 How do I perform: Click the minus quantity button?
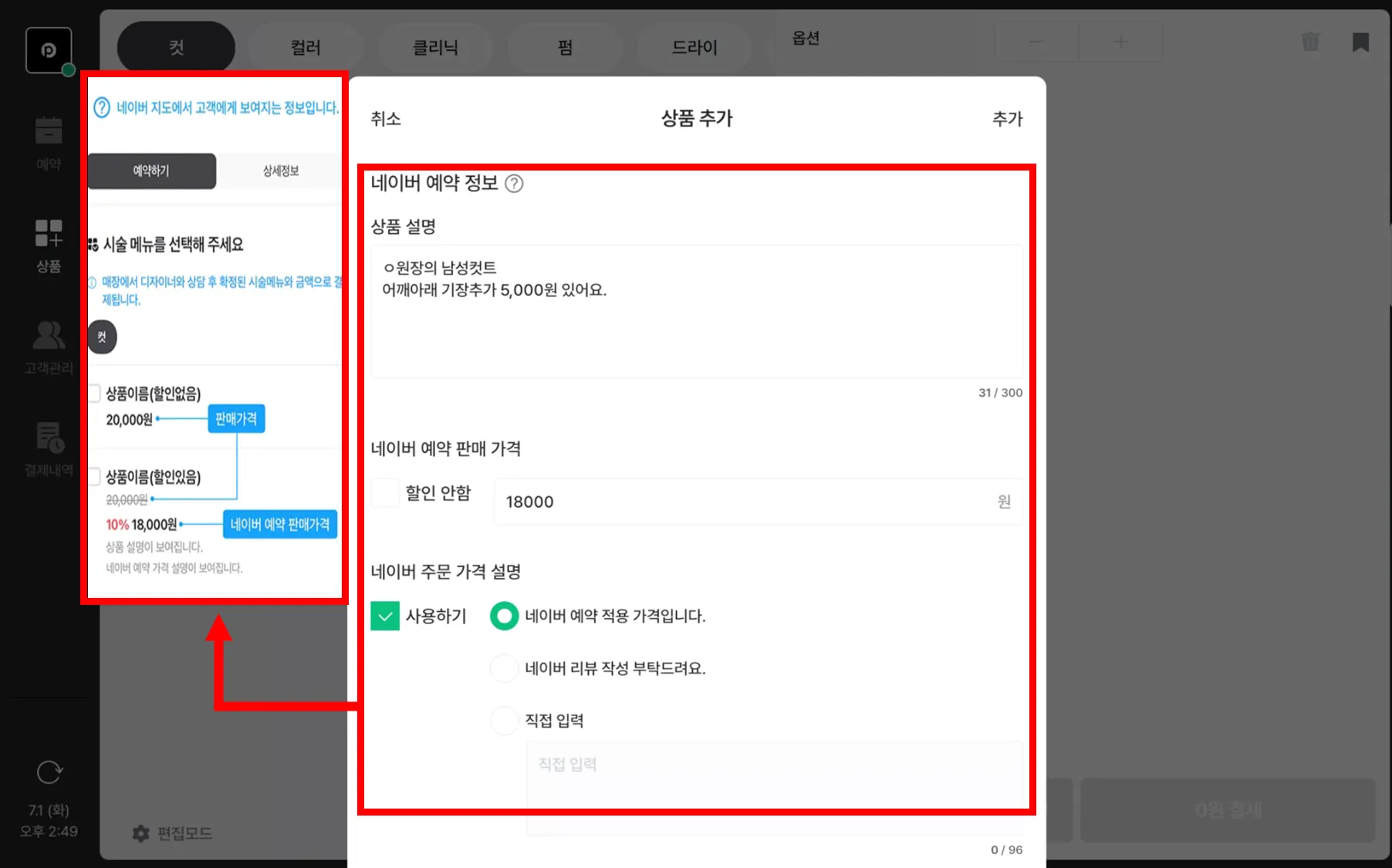[x=1036, y=42]
